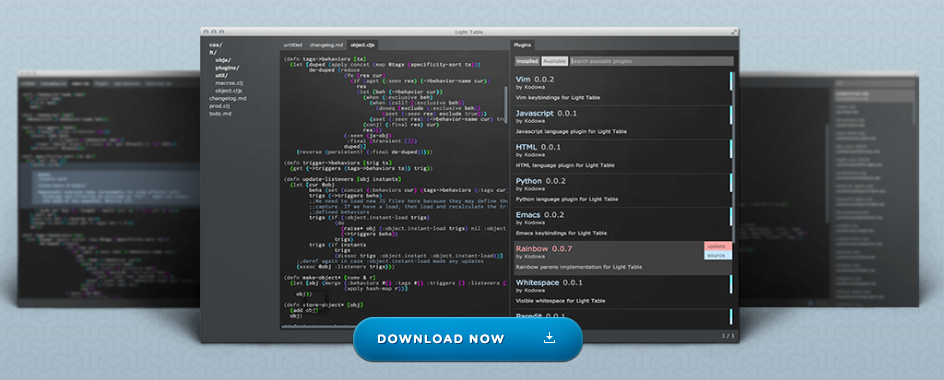
Task: Click the right background Light Table window thumbnail
Action: pyautogui.click(x=829, y=189)
